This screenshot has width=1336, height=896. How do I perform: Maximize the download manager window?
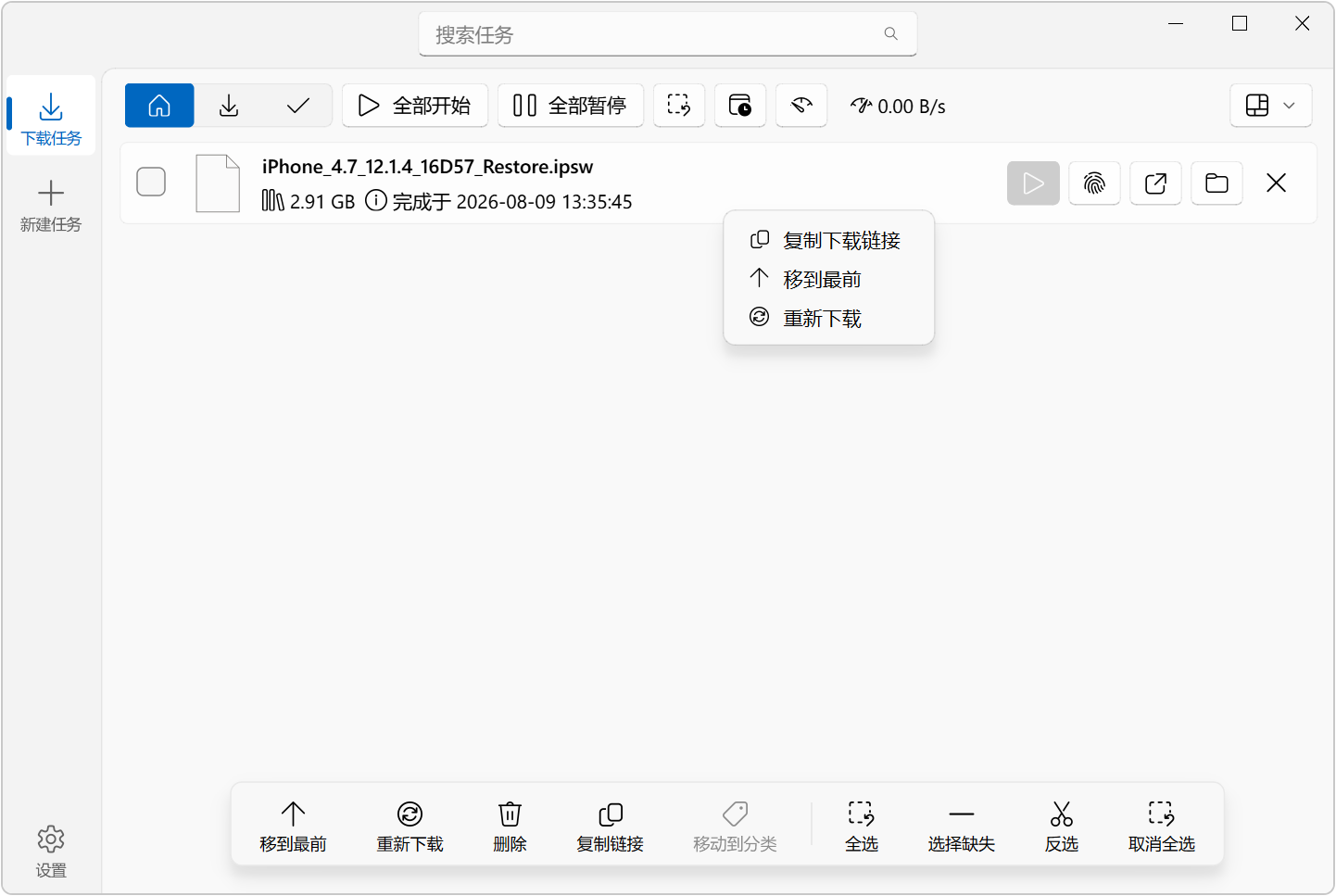tap(1239, 24)
